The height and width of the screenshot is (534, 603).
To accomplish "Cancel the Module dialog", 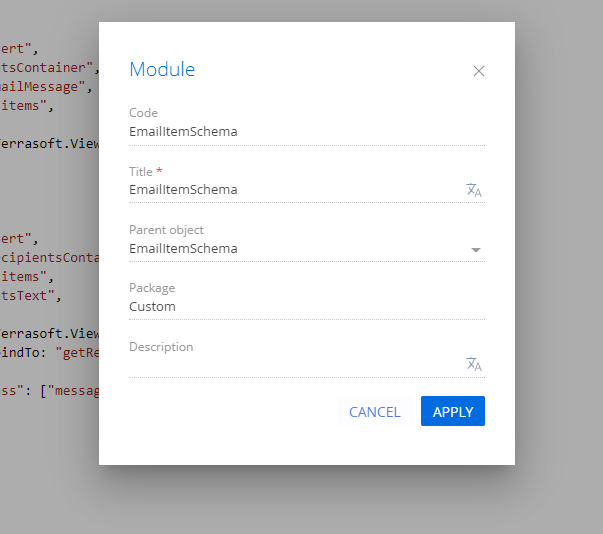I will click(375, 412).
